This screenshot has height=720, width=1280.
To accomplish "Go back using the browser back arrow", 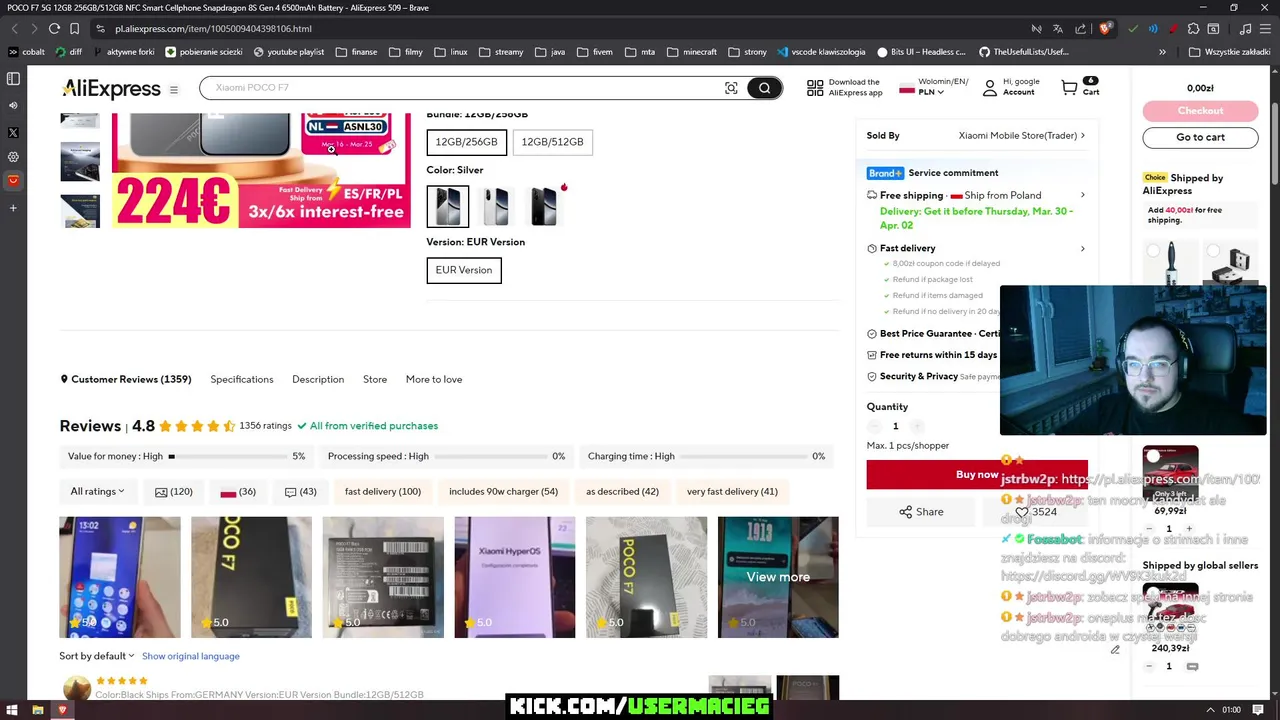I will pyautogui.click(x=14, y=29).
